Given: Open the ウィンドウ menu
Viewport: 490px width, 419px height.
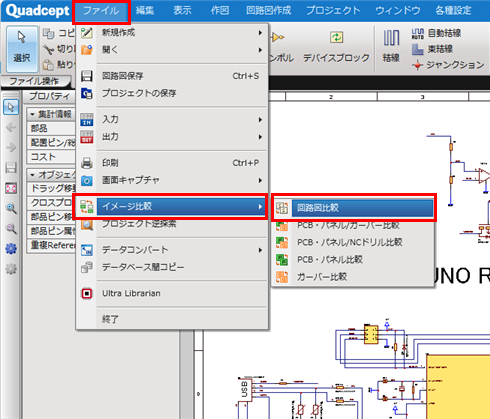Looking at the screenshot, I should point(398,11).
